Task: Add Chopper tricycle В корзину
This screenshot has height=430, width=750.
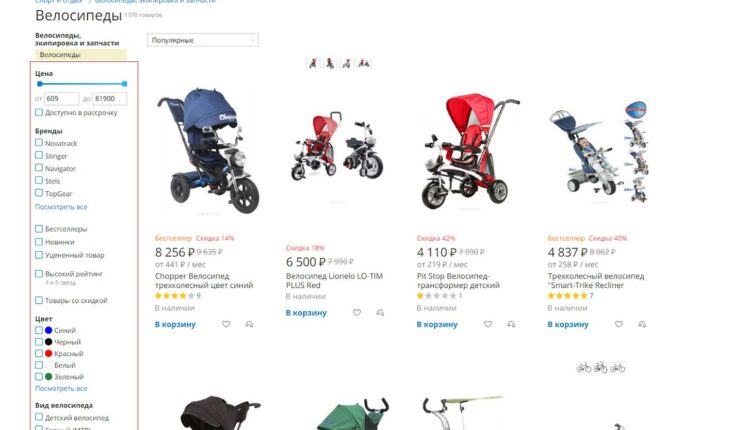Action: (x=175, y=324)
